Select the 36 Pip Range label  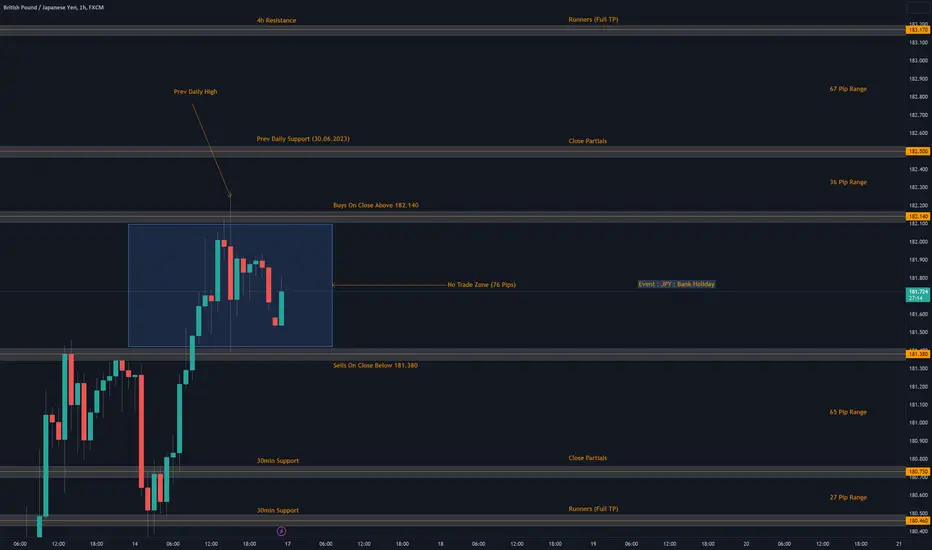(848, 182)
